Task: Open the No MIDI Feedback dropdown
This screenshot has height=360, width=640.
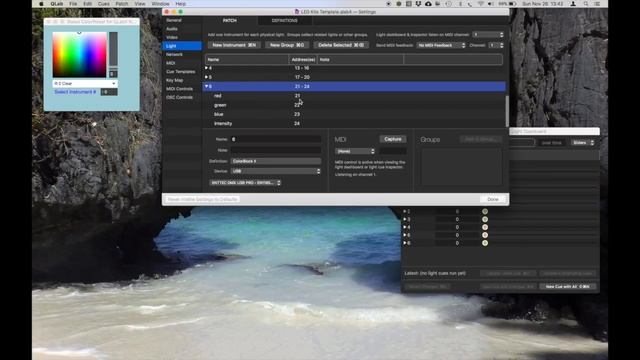Action: coord(441,45)
